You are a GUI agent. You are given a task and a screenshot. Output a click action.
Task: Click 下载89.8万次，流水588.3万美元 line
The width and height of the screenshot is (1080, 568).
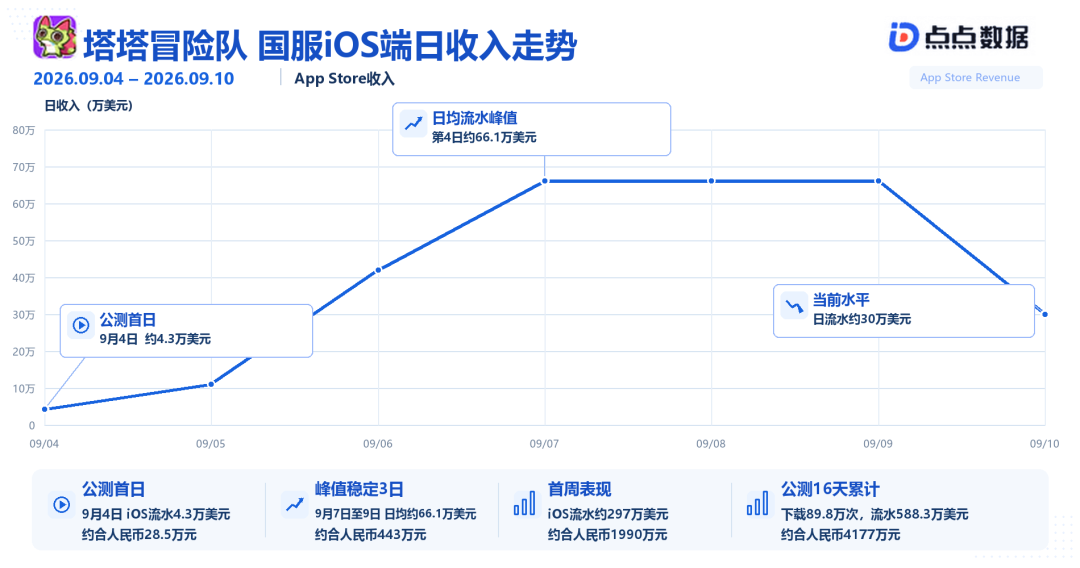pos(875,514)
